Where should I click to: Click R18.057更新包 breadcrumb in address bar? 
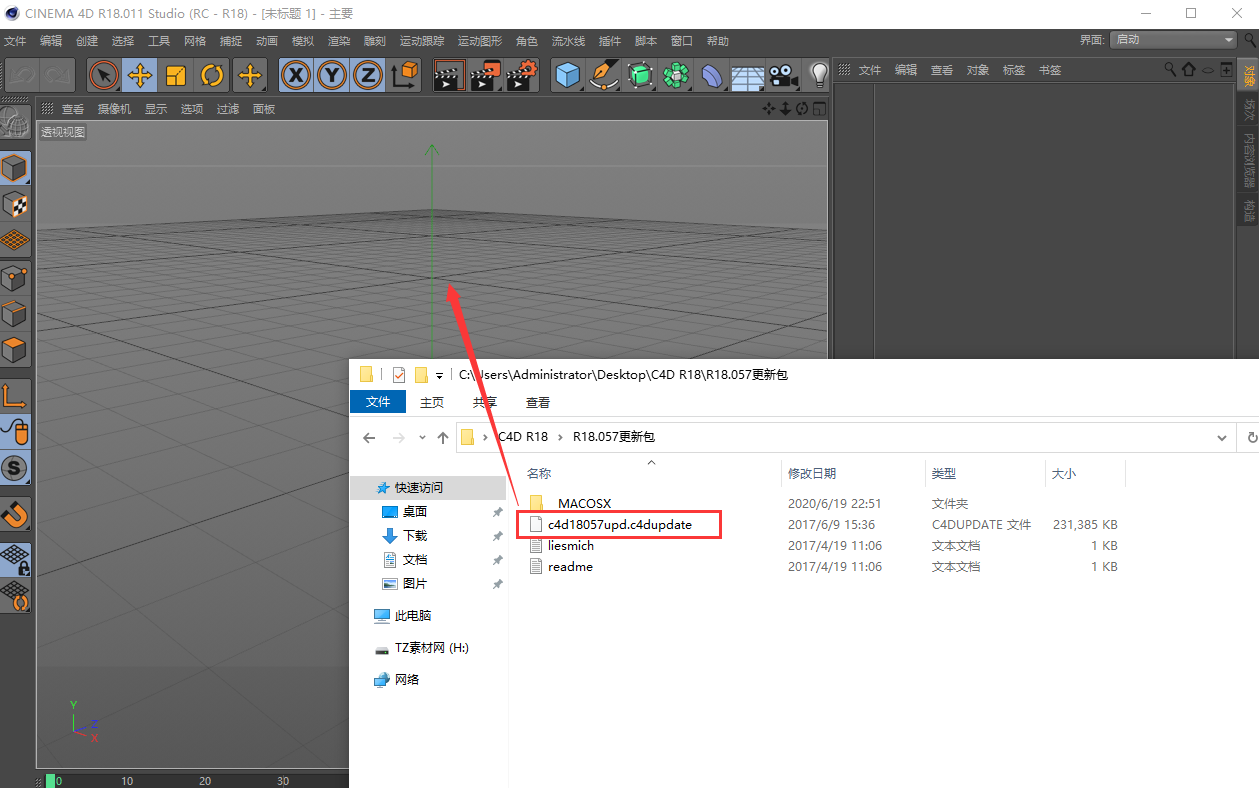(614, 437)
